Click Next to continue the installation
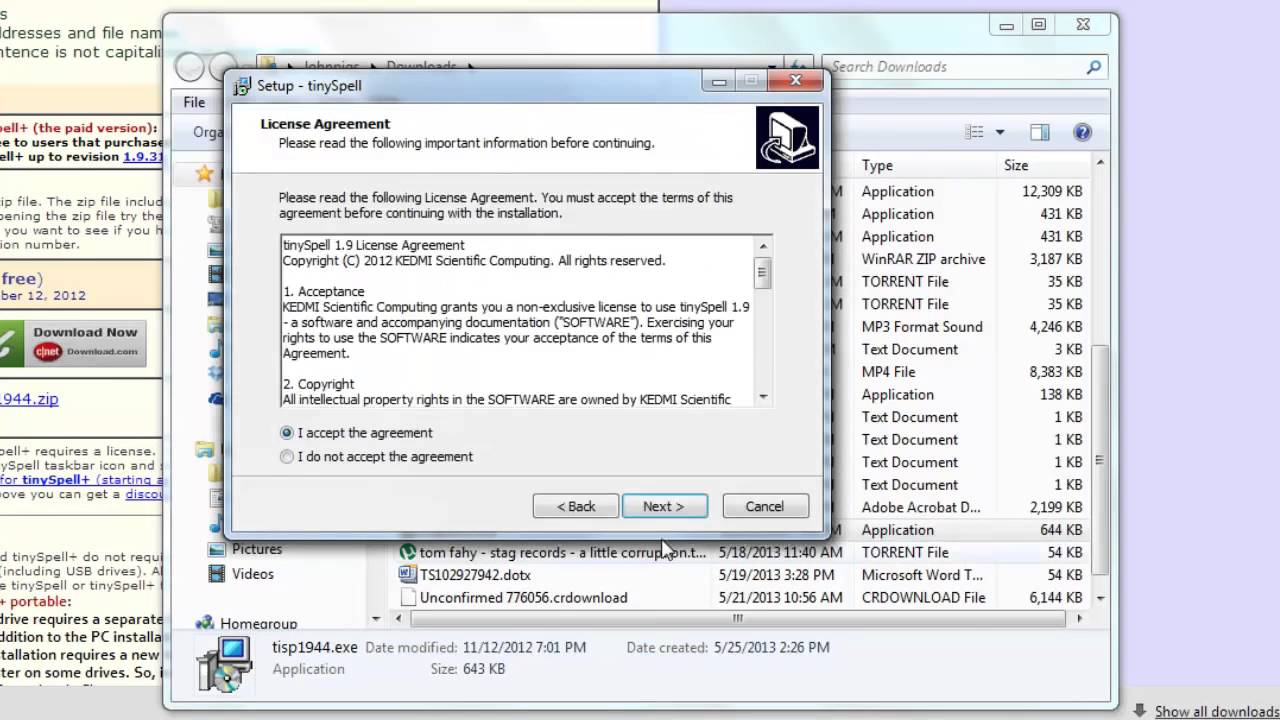The width and height of the screenshot is (1280, 720). [665, 506]
